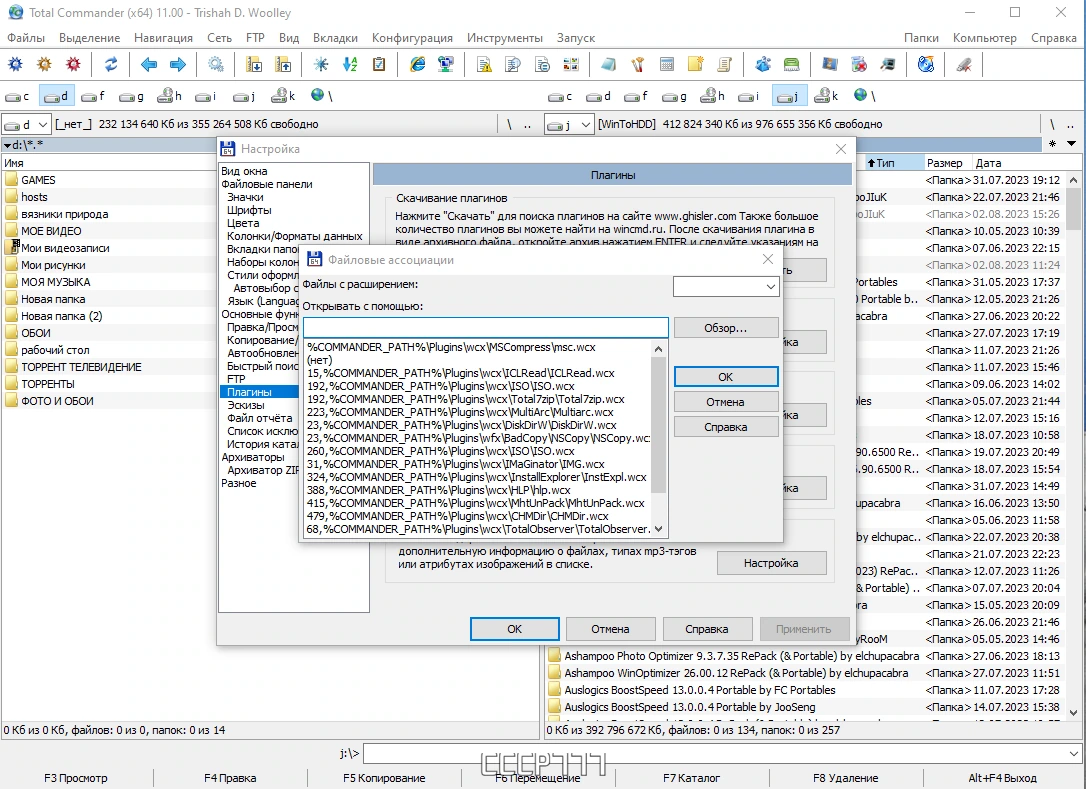Viewport: 1086px width, 789px height.
Task: Click the unpack files archive icon
Action: [283, 64]
